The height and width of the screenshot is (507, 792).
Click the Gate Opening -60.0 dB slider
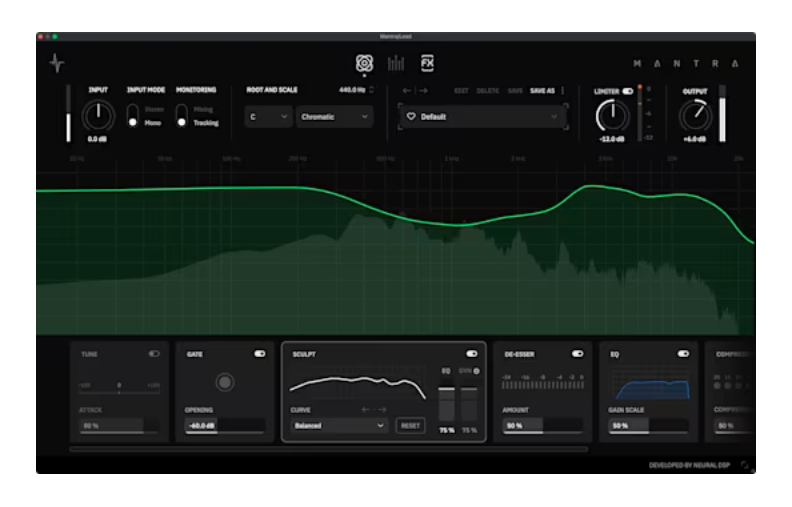pos(224,426)
